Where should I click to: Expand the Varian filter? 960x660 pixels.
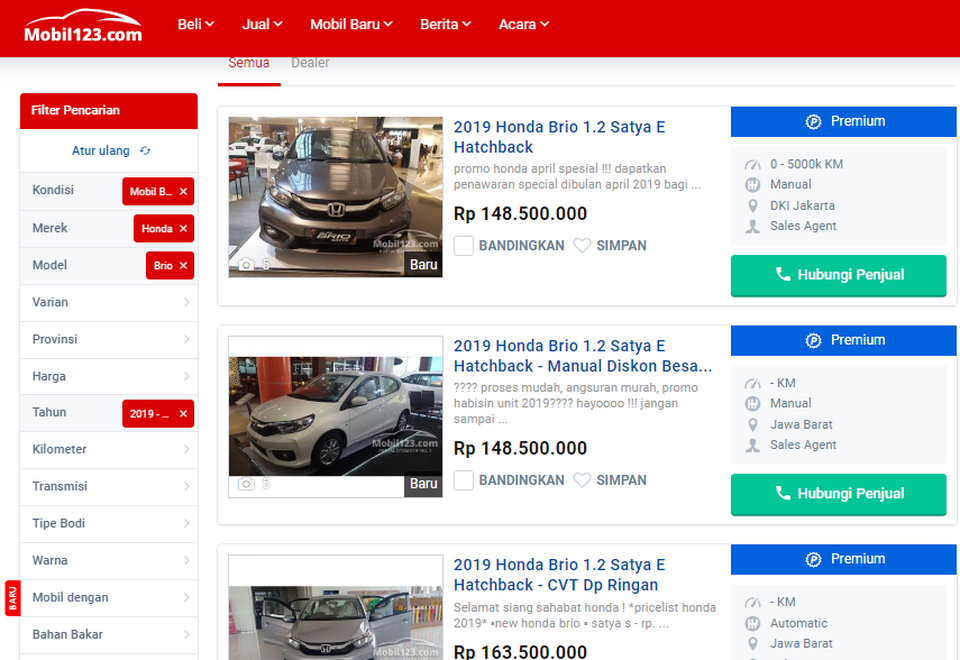coord(109,302)
